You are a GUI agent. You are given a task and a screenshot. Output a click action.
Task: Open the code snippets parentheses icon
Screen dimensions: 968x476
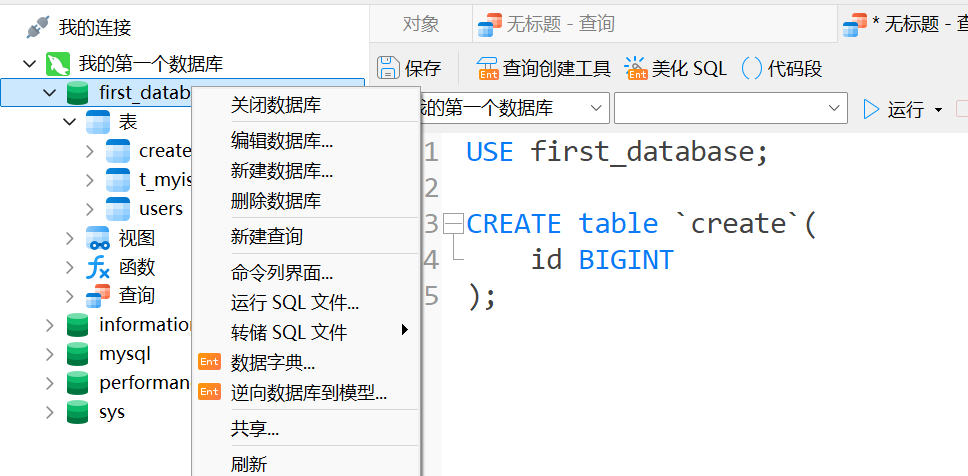tap(752, 68)
